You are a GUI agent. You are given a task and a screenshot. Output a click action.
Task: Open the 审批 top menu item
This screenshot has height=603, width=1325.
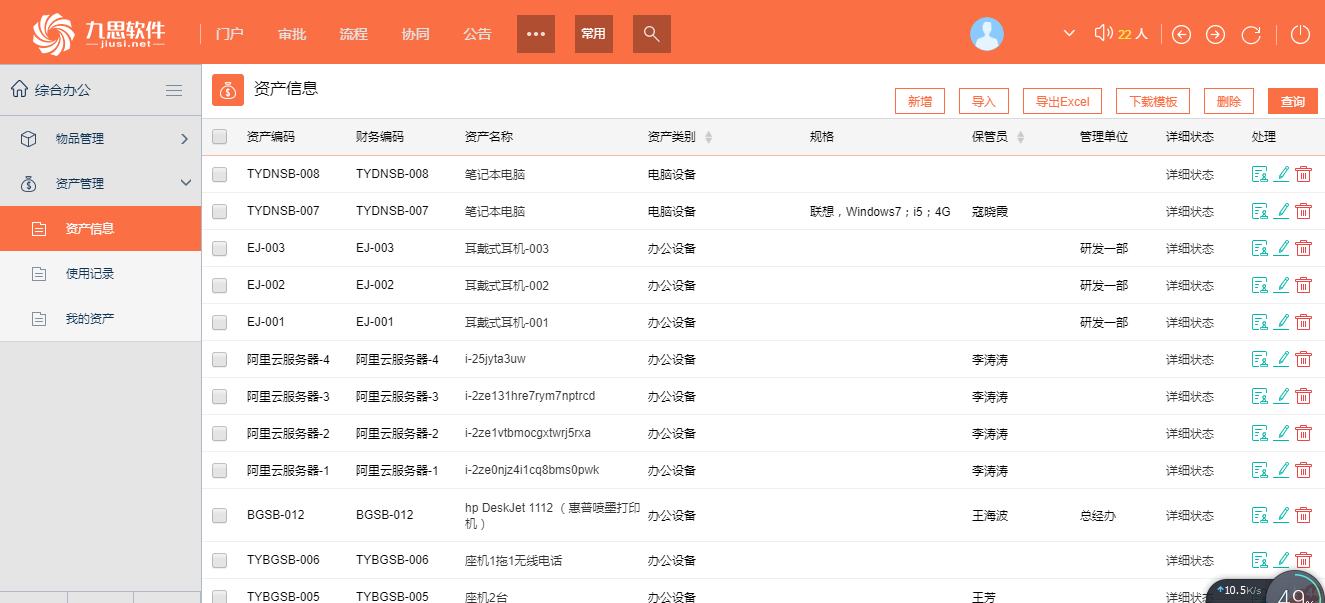tap(292, 34)
